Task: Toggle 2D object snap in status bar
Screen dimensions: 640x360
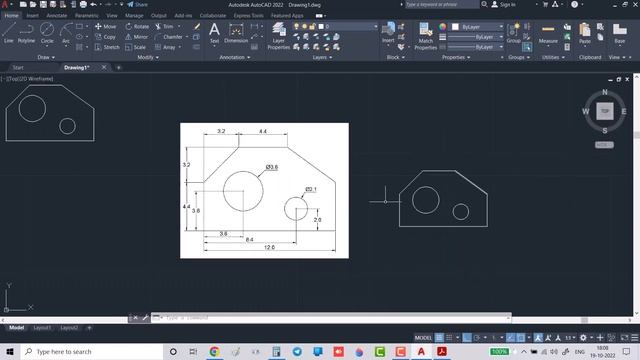Action: click(x=520, y=338)
